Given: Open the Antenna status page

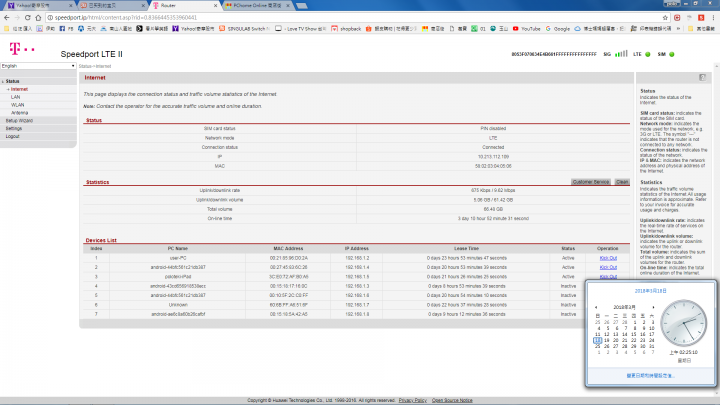Looking at the screenshot, I should click(19, 112).
